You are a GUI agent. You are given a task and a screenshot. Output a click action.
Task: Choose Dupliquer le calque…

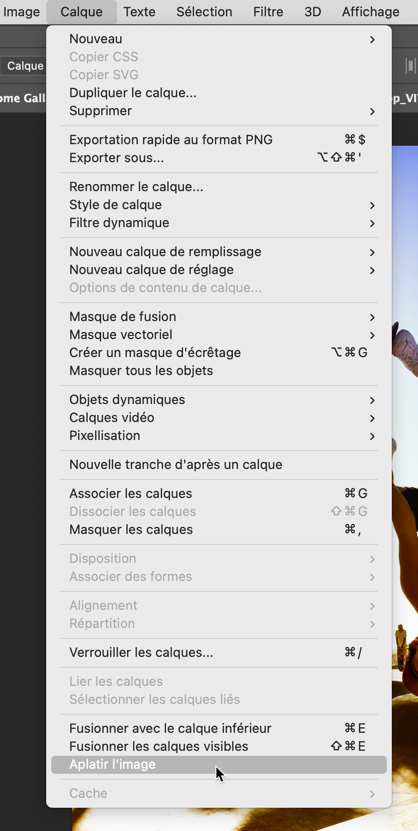coord(219,93)
